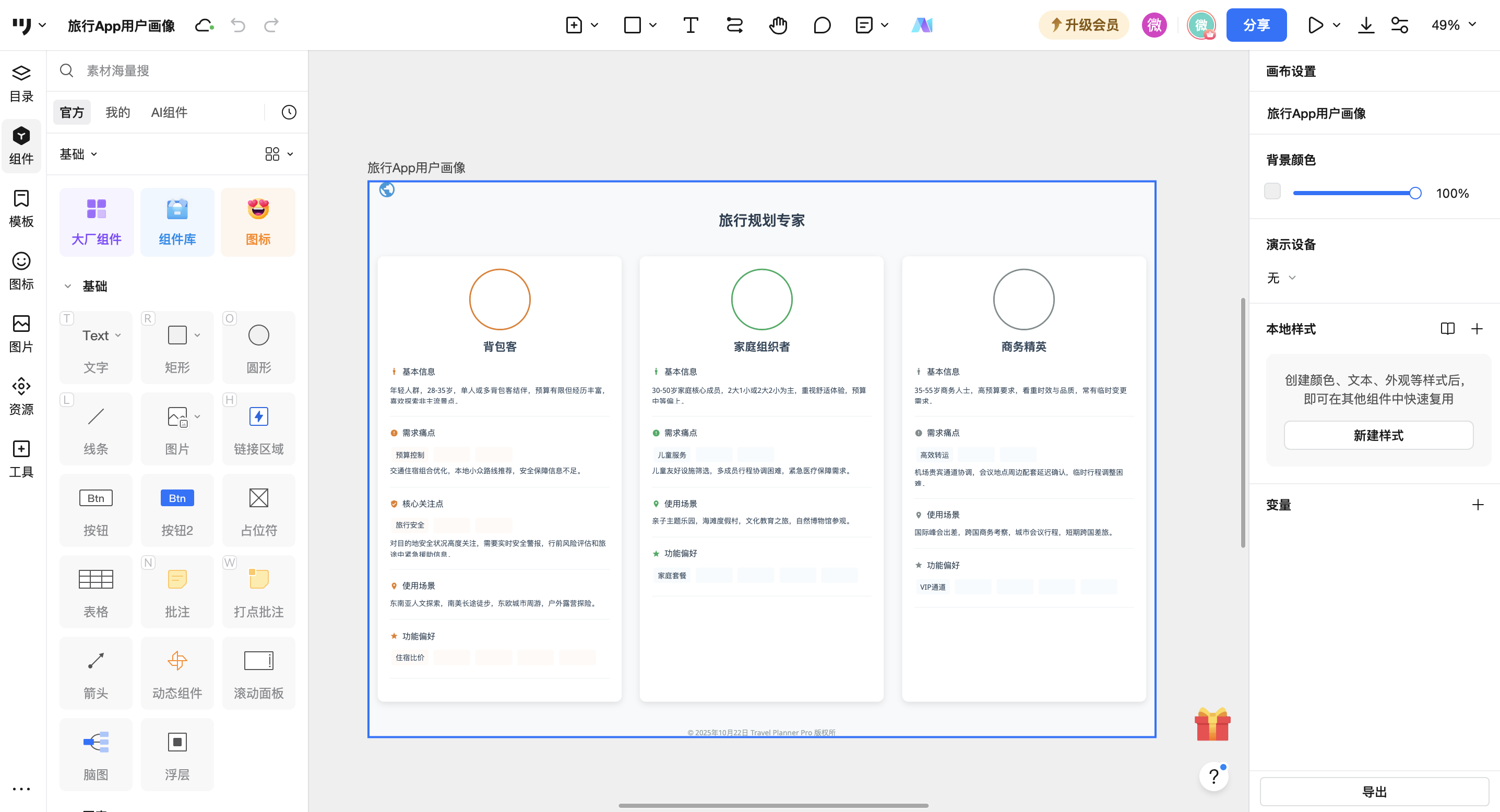Click the background color swatch
This screenshot has height=812, width=1500.
click(1272, 192)
